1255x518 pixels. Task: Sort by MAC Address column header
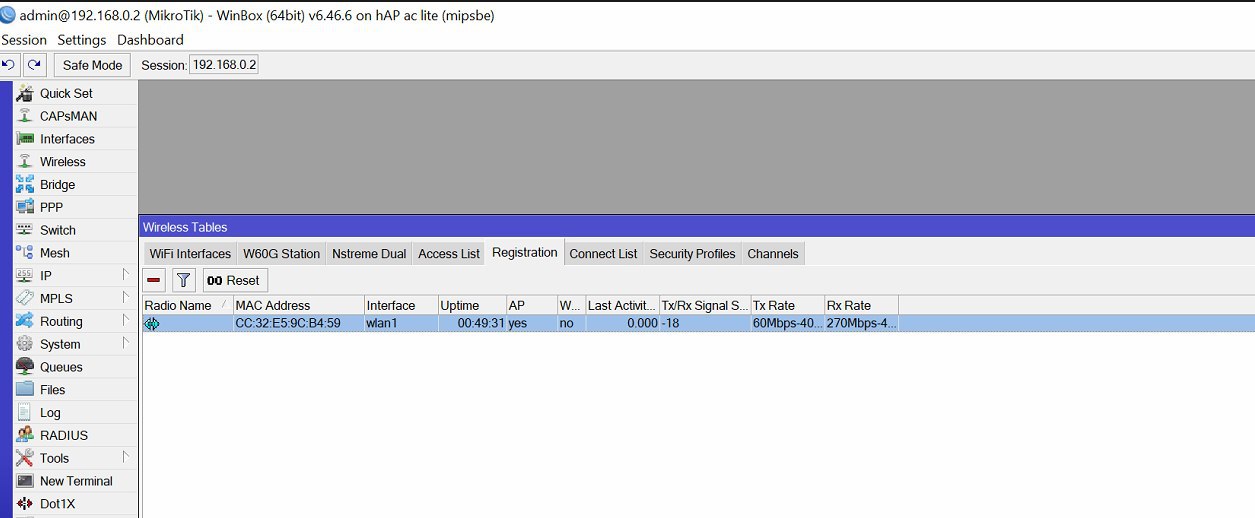pyautogui.click(x=298, y=305)
